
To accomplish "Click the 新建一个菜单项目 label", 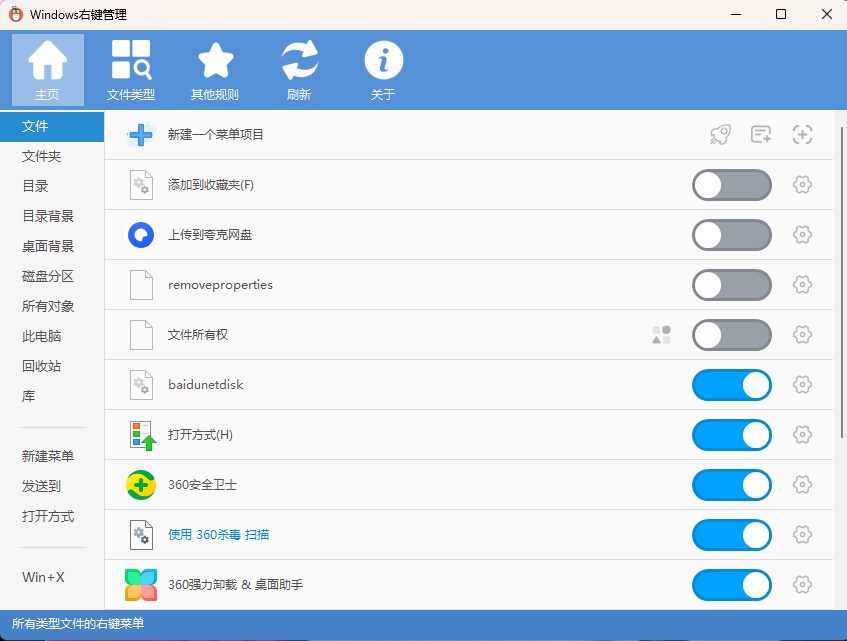I will coord(216,134).
